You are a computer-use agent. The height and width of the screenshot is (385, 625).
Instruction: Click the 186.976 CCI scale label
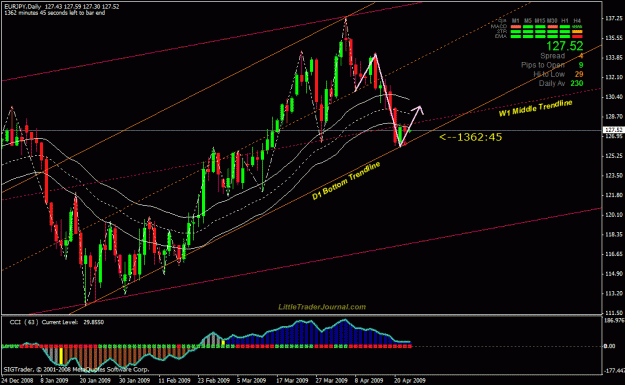point(615,320)
